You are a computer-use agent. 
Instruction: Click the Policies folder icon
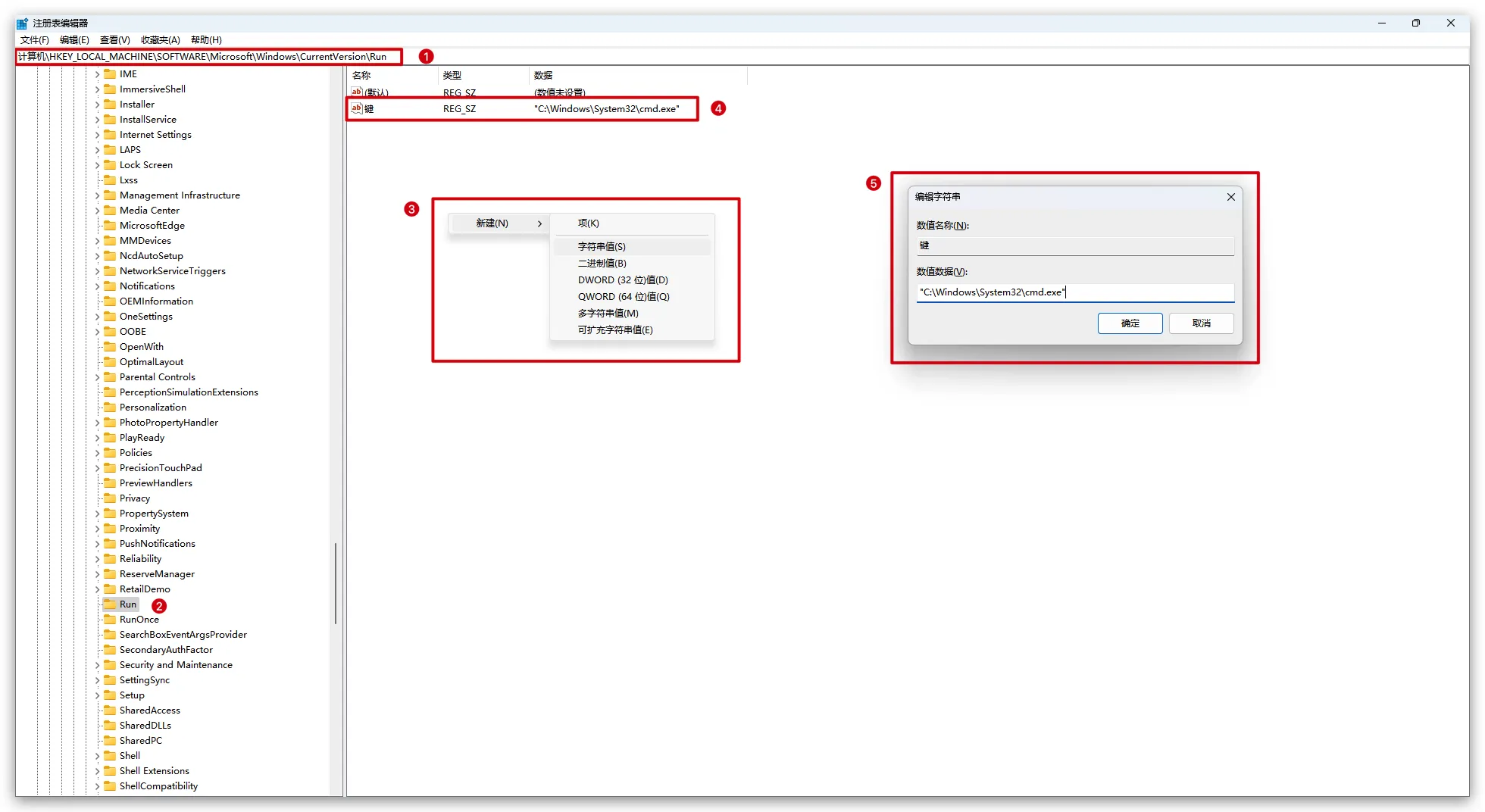110,453
